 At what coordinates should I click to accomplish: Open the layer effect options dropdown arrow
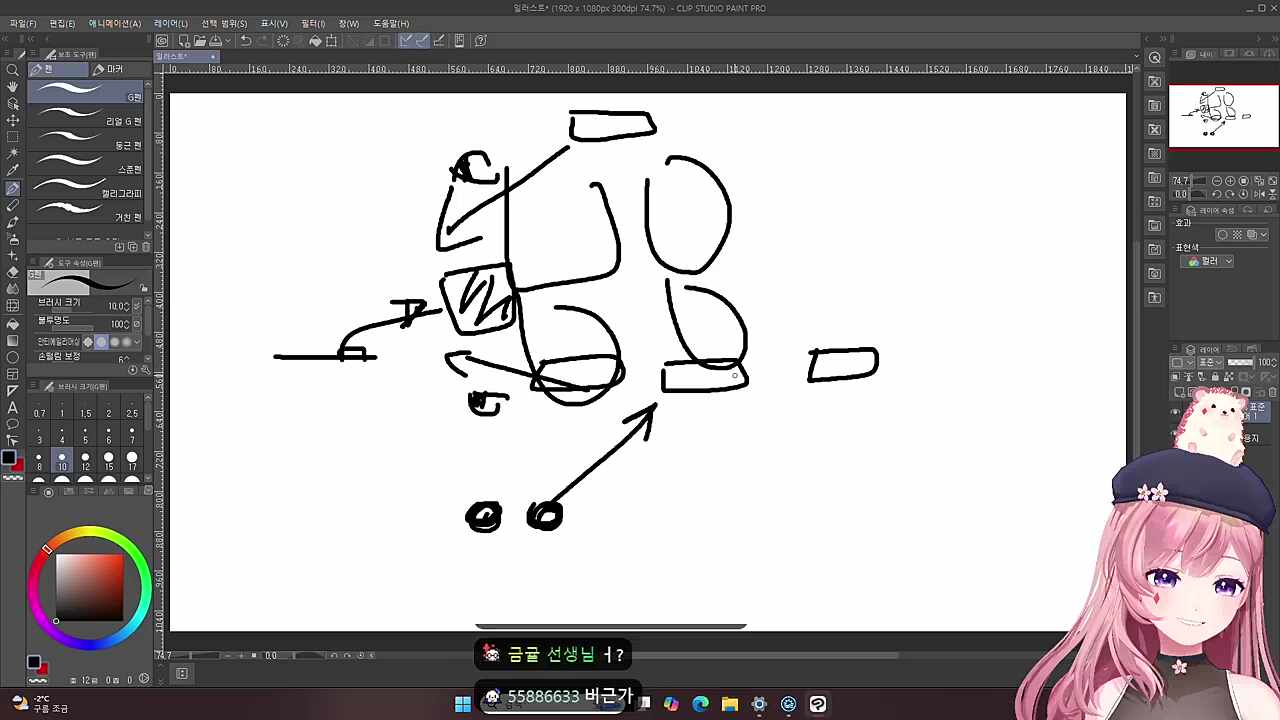tap(1264, 234)
